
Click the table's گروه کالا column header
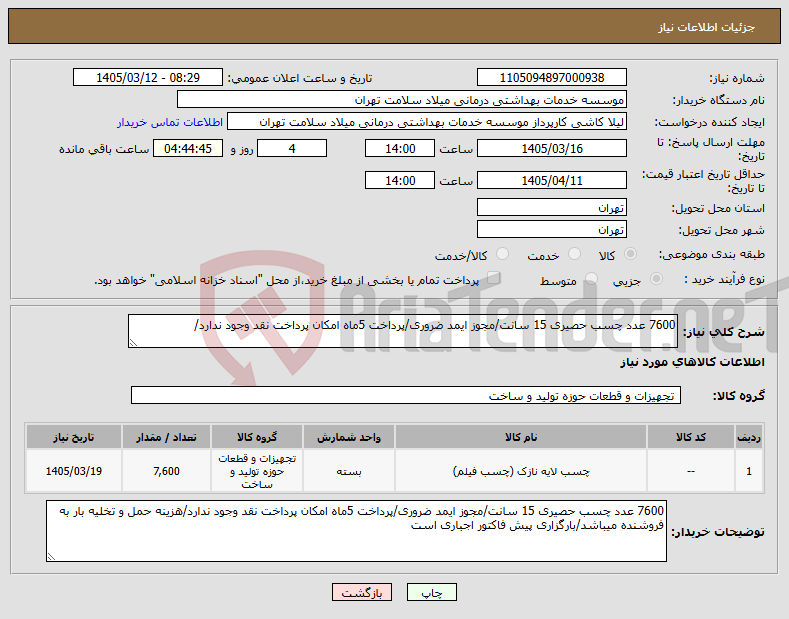pos(257,437)
